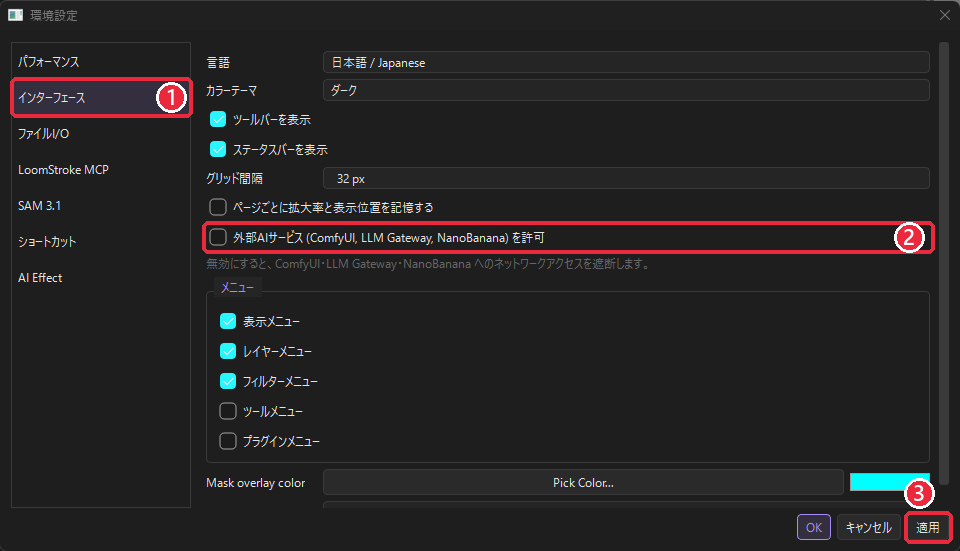This screenshot has height=551, width=960.
Task: Click the カラーテーマ label
Action: [231, 91]
